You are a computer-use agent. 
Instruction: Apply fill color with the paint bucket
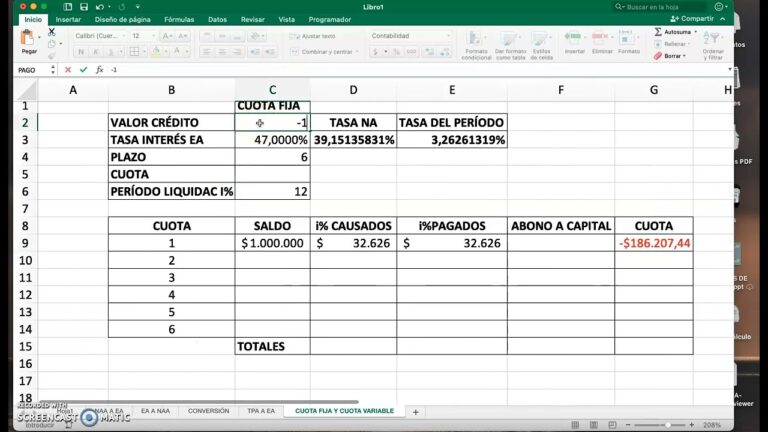pos(156,51)
